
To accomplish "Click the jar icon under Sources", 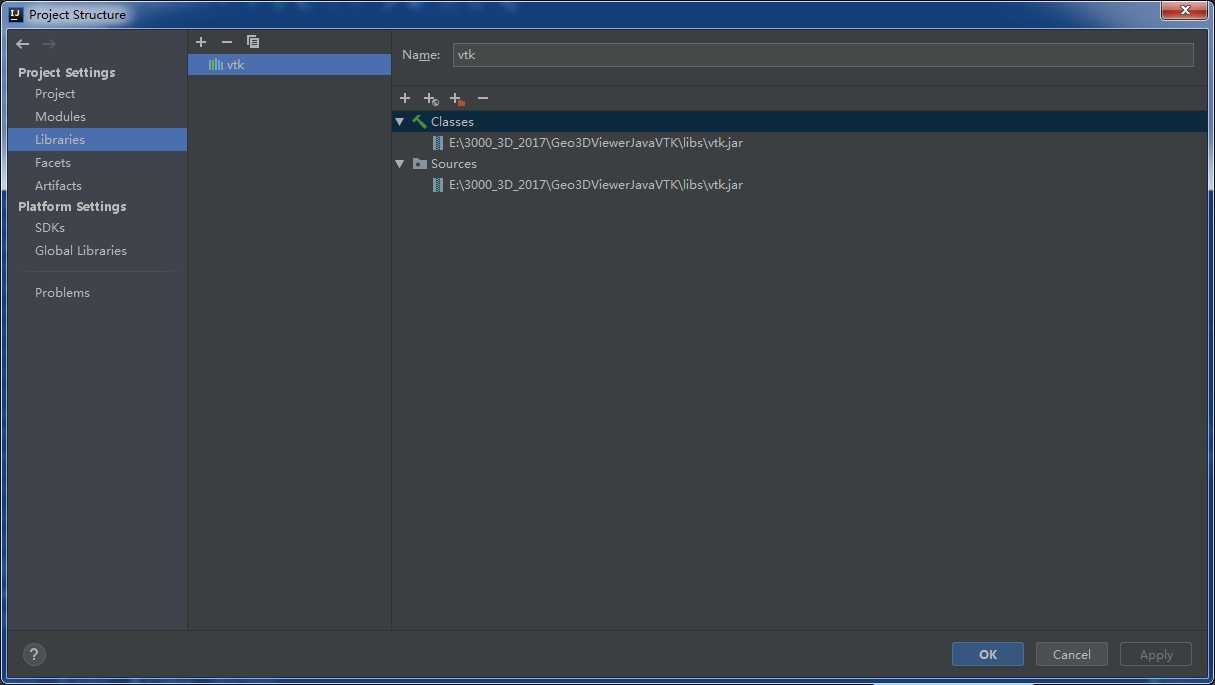I will pyautogui.click(x=438, y=185).
